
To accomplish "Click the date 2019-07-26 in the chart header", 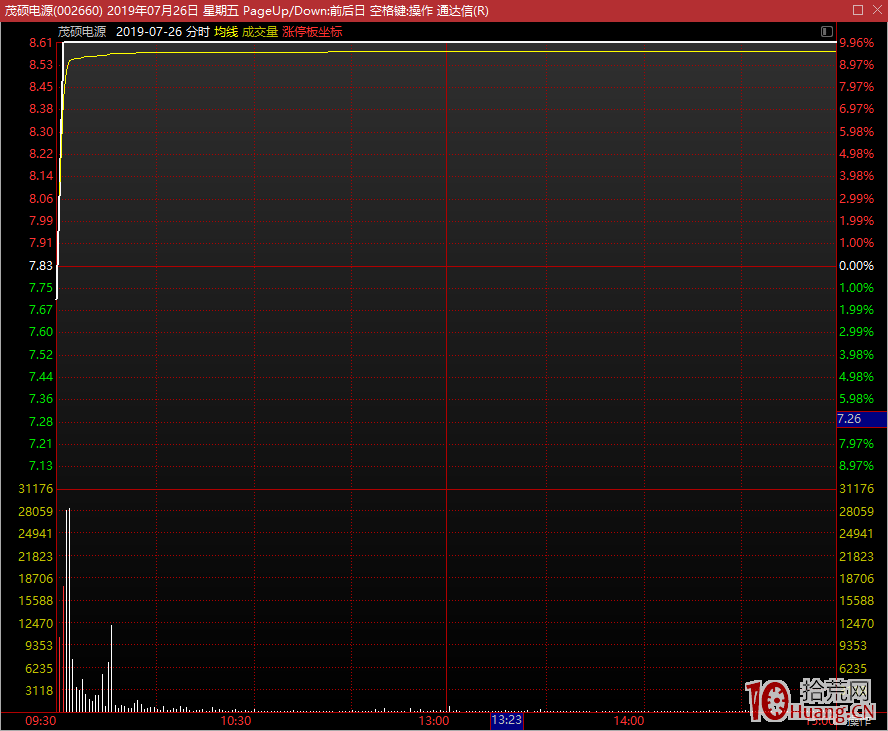I will (149, 32).
